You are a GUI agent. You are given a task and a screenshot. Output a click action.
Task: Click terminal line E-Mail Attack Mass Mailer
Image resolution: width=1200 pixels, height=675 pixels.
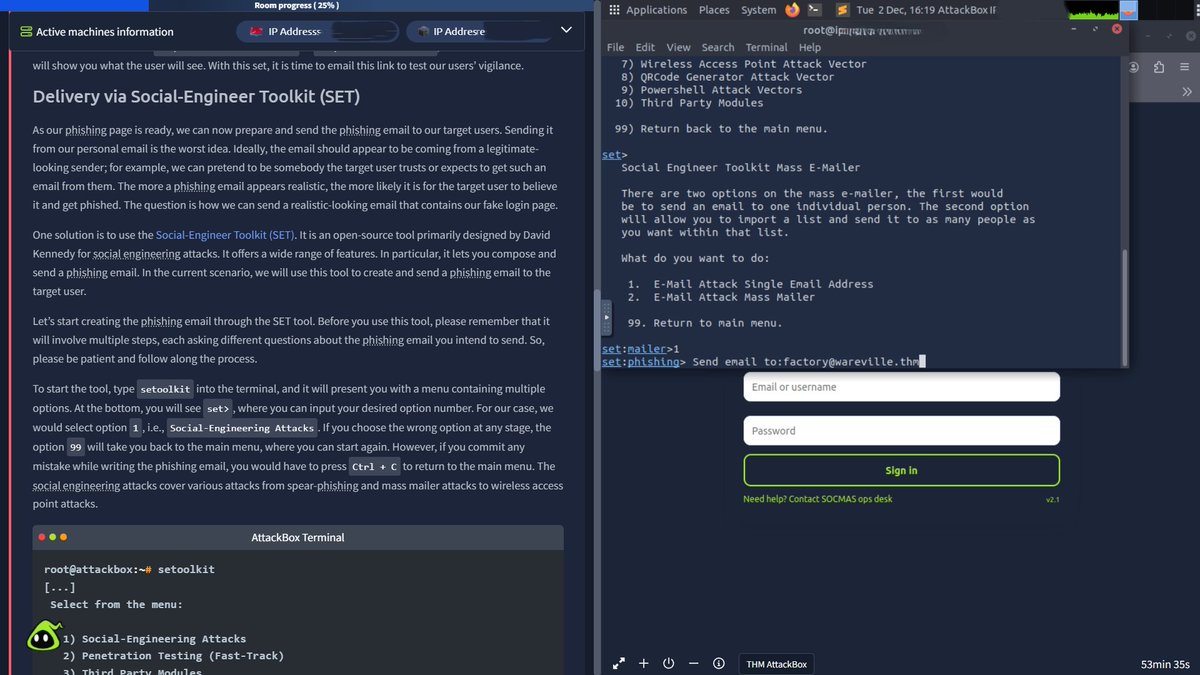pyautogui.click(x=721, y=297)
